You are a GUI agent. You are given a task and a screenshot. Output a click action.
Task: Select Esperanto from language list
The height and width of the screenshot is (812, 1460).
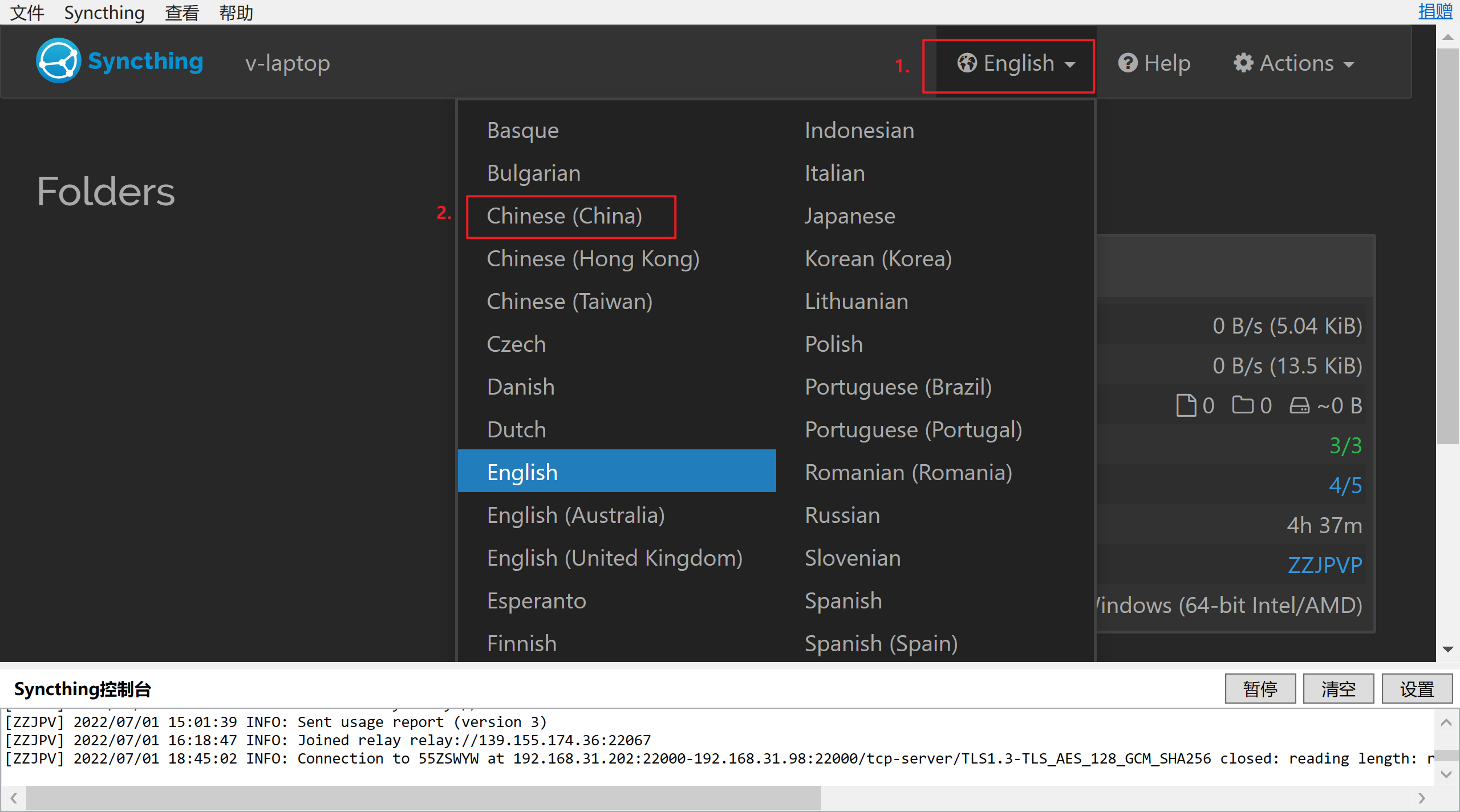click(536, 600)
